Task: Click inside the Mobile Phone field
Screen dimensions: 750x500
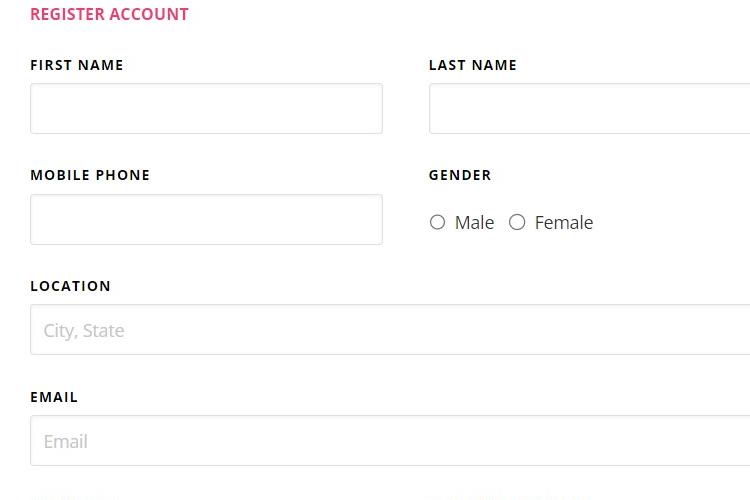Action: pos(206,220)
